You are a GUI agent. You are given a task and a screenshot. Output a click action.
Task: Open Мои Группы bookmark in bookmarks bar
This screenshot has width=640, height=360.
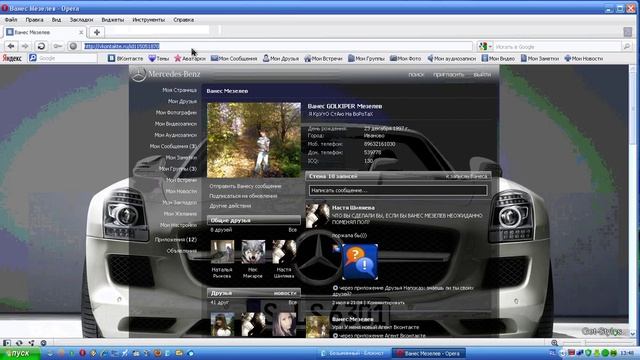366,58
